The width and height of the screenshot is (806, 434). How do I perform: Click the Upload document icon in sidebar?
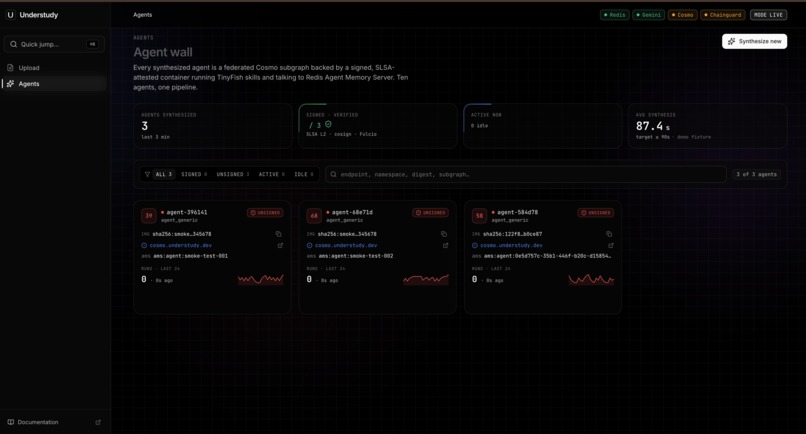(10, 67)
